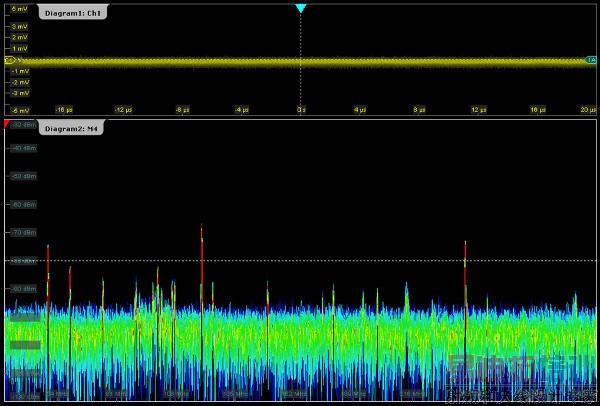Click the -3 mV axis label

point(20,93)
